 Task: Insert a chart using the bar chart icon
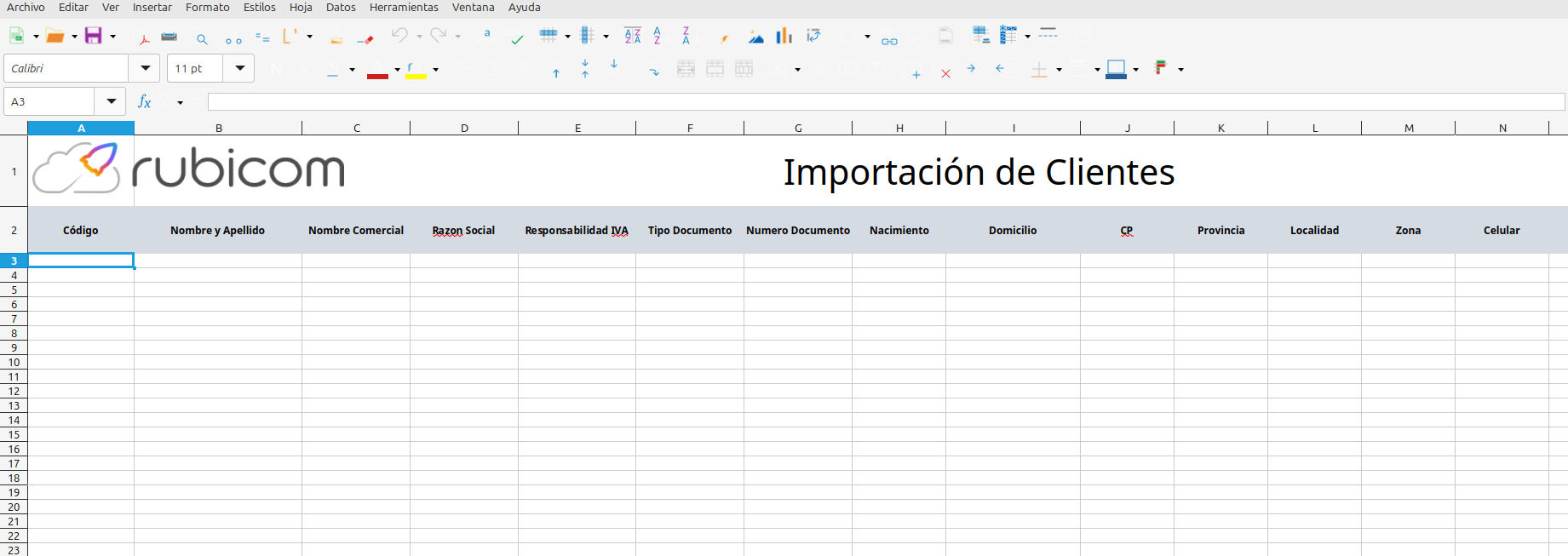click(x=784, y=36)
